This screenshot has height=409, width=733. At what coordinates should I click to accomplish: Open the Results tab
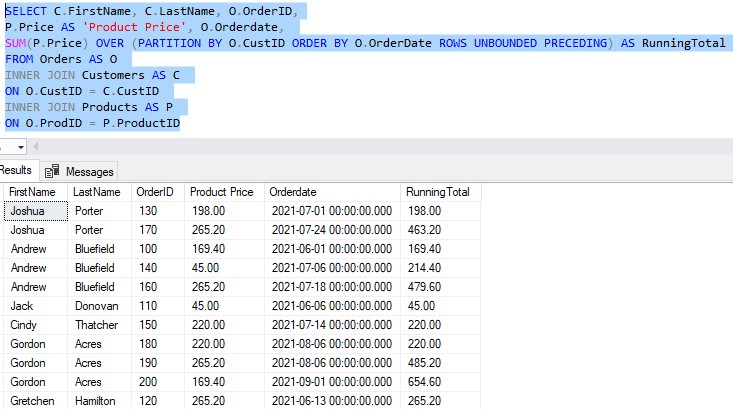click(x=18, y=170)
